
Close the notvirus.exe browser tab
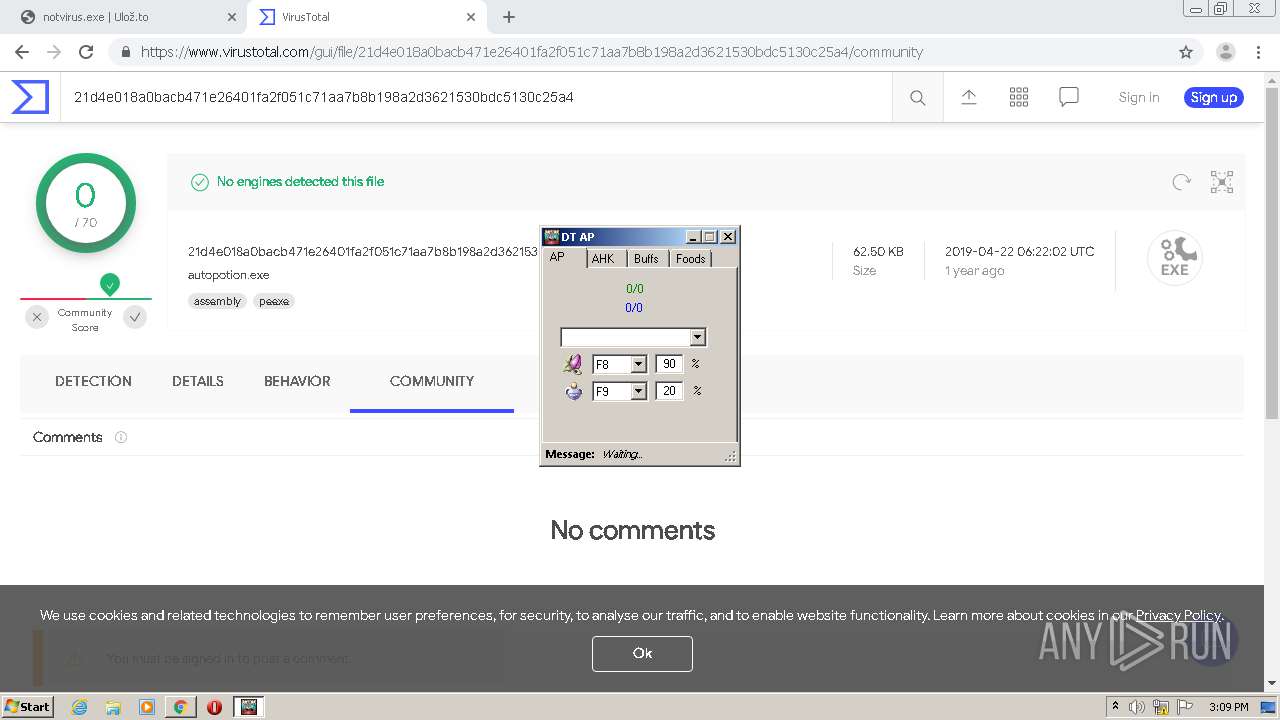click(231, 17)
